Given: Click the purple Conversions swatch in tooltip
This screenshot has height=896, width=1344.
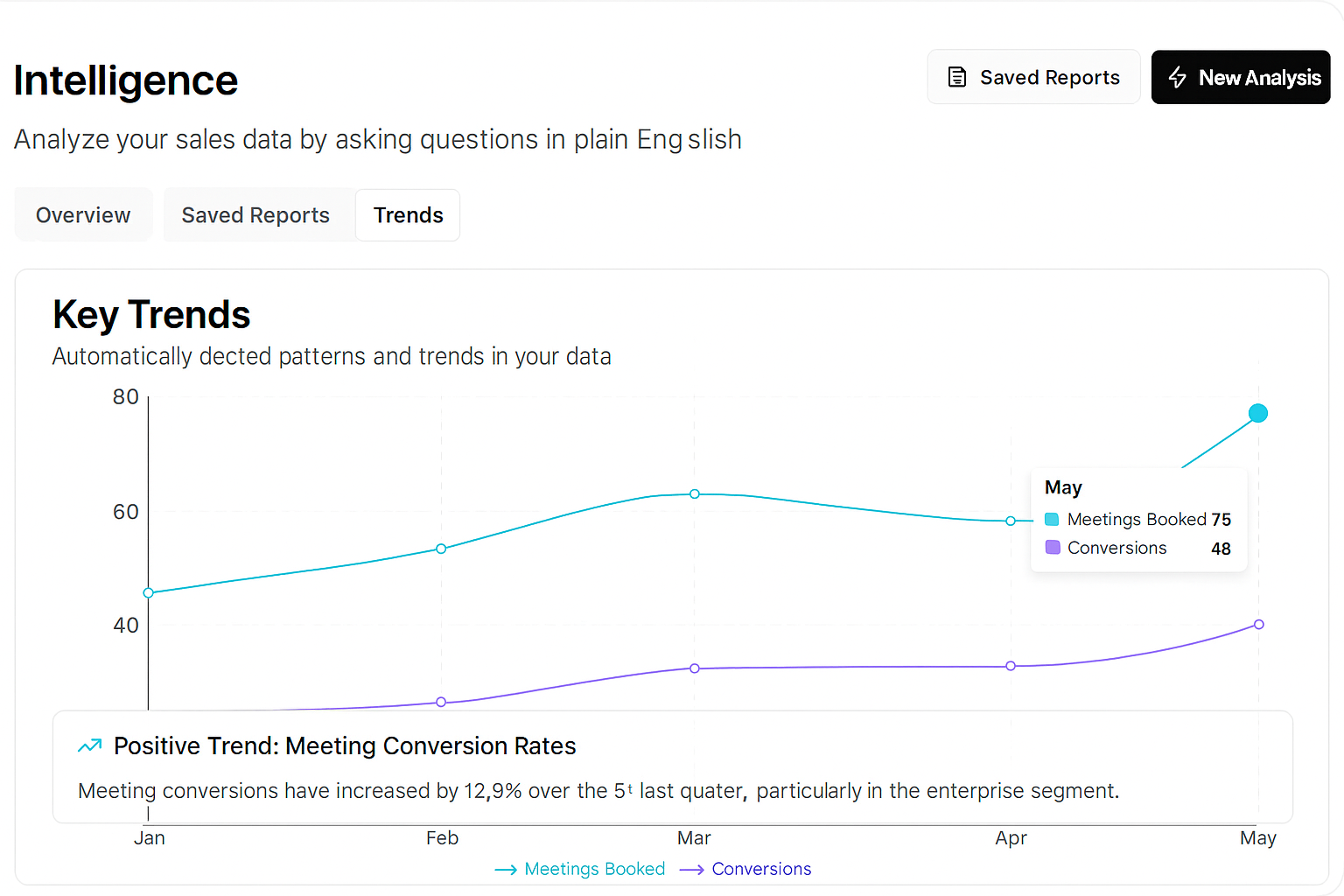Looking at the screenshot, I should (1053, 547).
